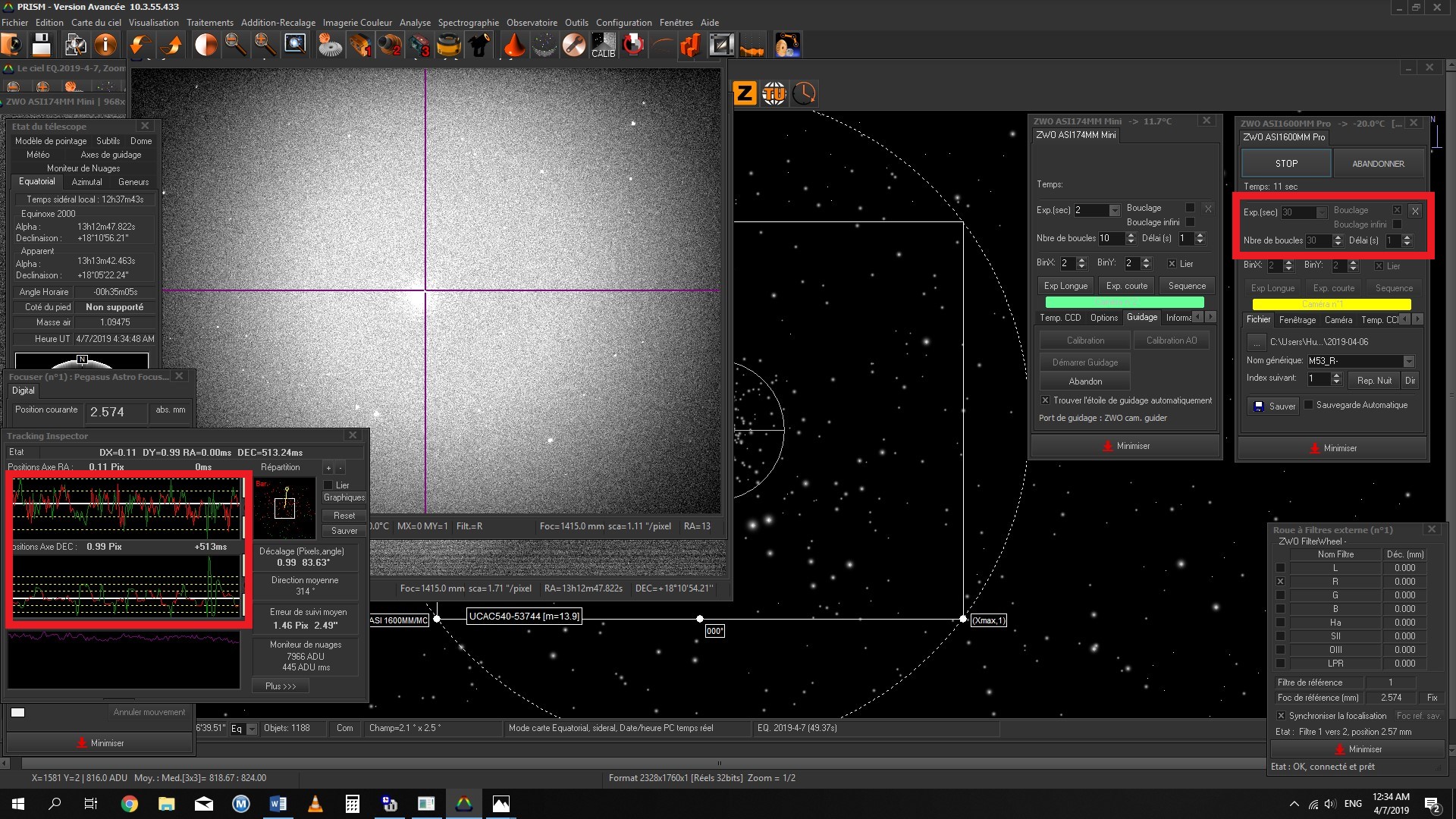Screen dimensions: 1456x819
Task: Open the half-circle contrast icon in toolbar
Action: (x=206, y=45)
